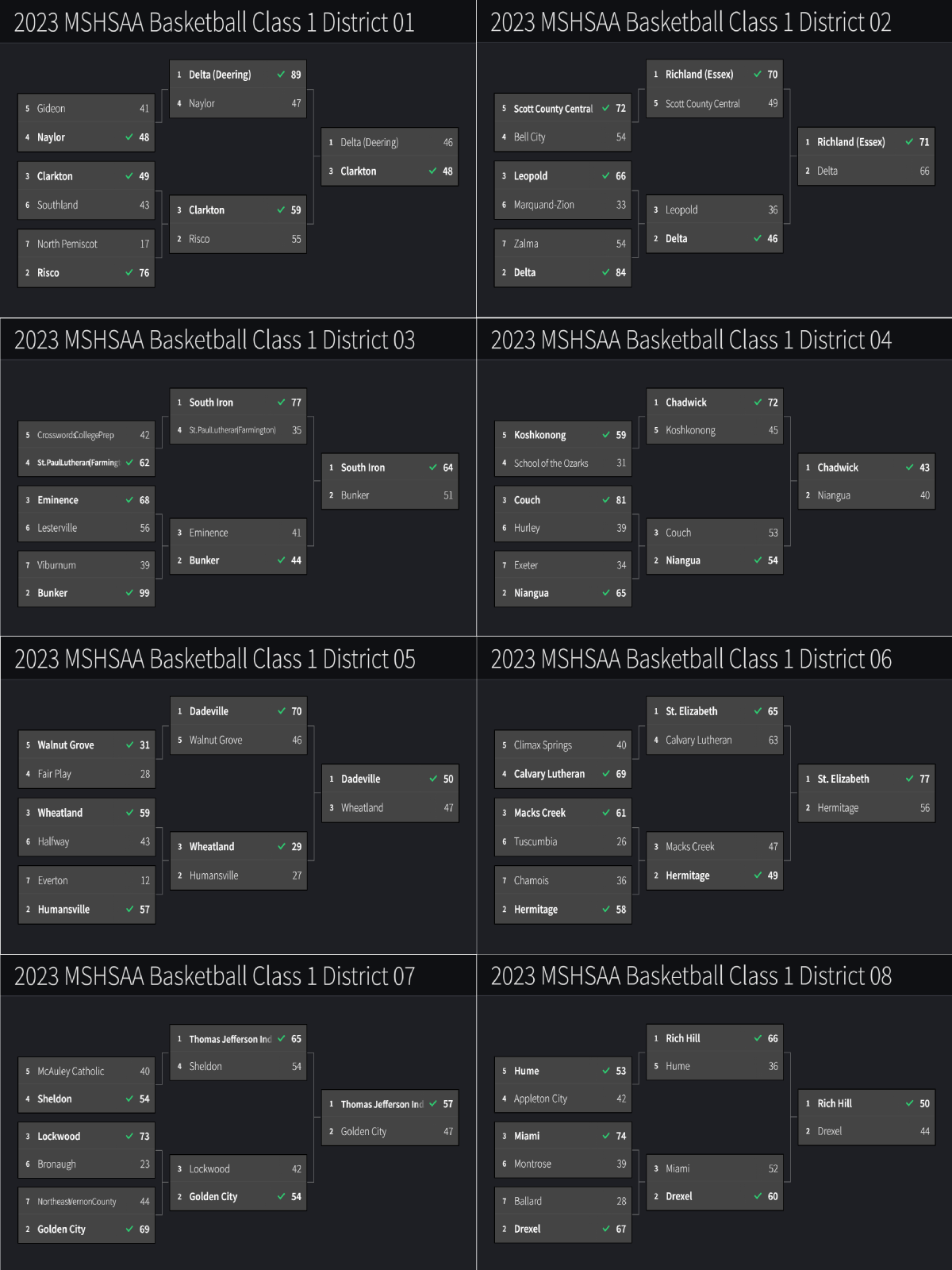Click Marquand-Zion team entry

click(x=543, y=205)
